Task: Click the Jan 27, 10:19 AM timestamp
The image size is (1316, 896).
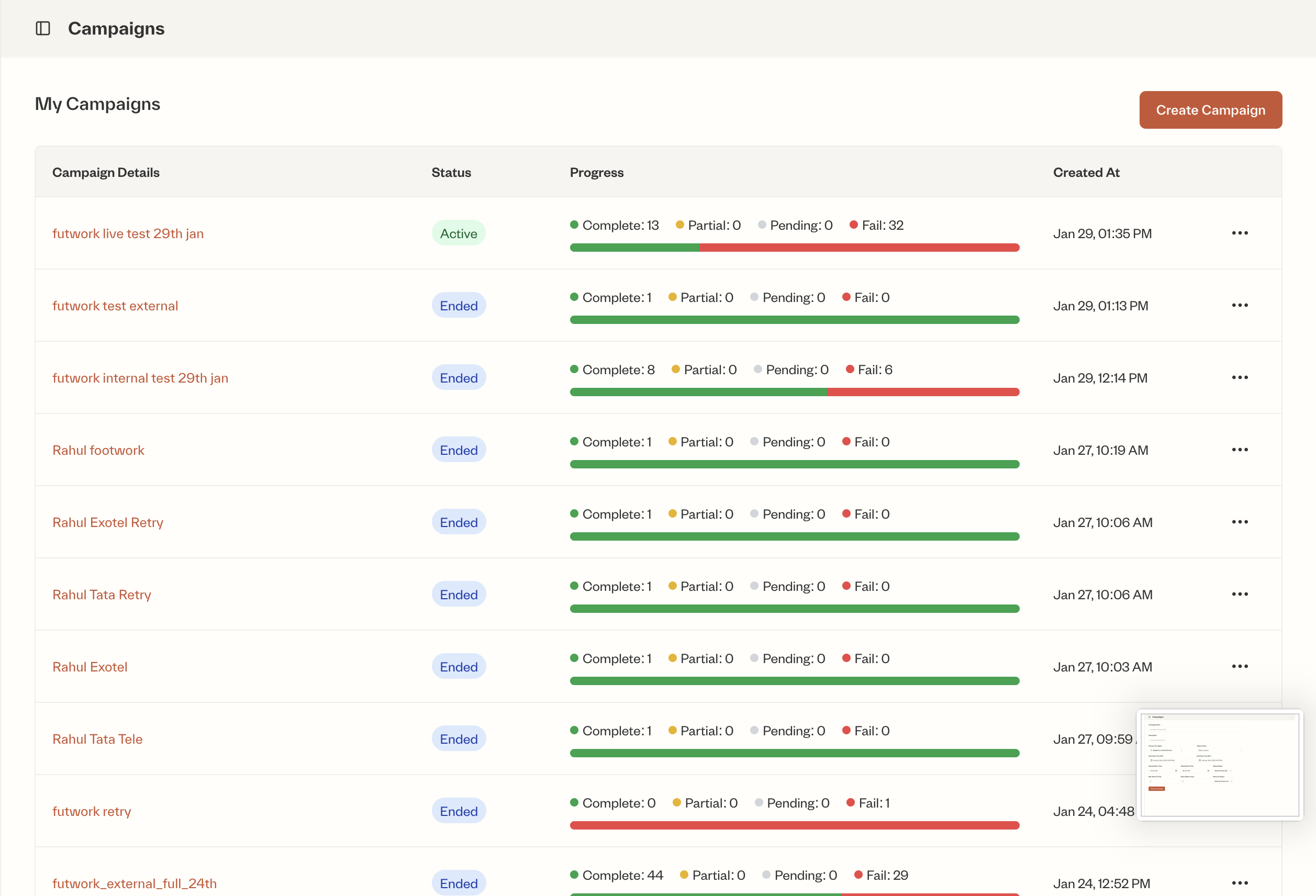Action: pyautogui.click(x=1100, y=450)
